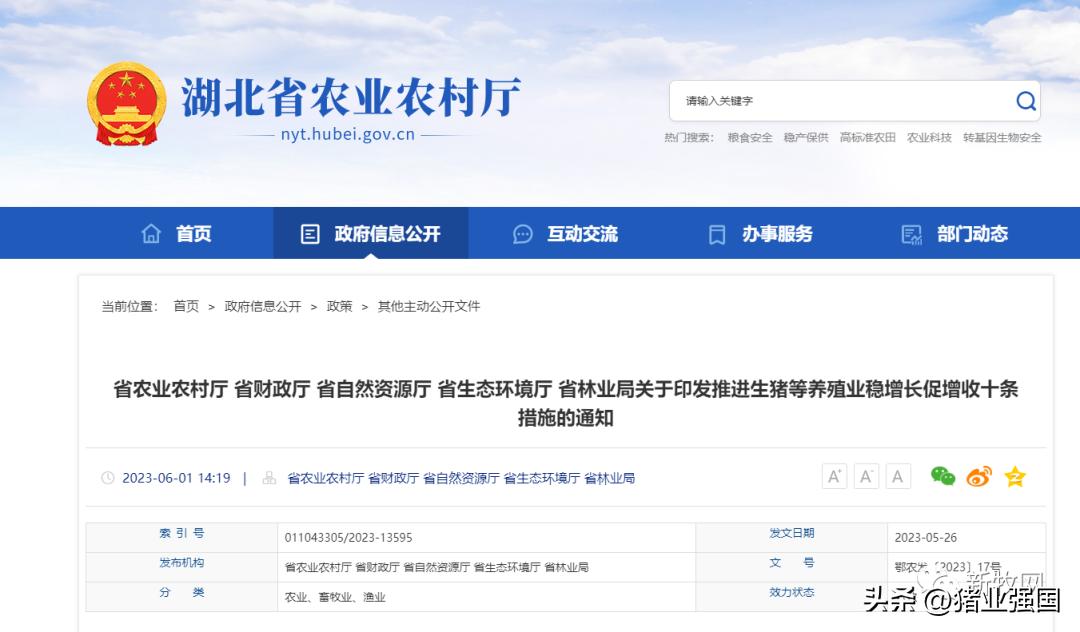The height and width of the screenshot is (632, 1080).
Task: Select the chat bubble icon beside 互动交流
Action: click(521, 233)
